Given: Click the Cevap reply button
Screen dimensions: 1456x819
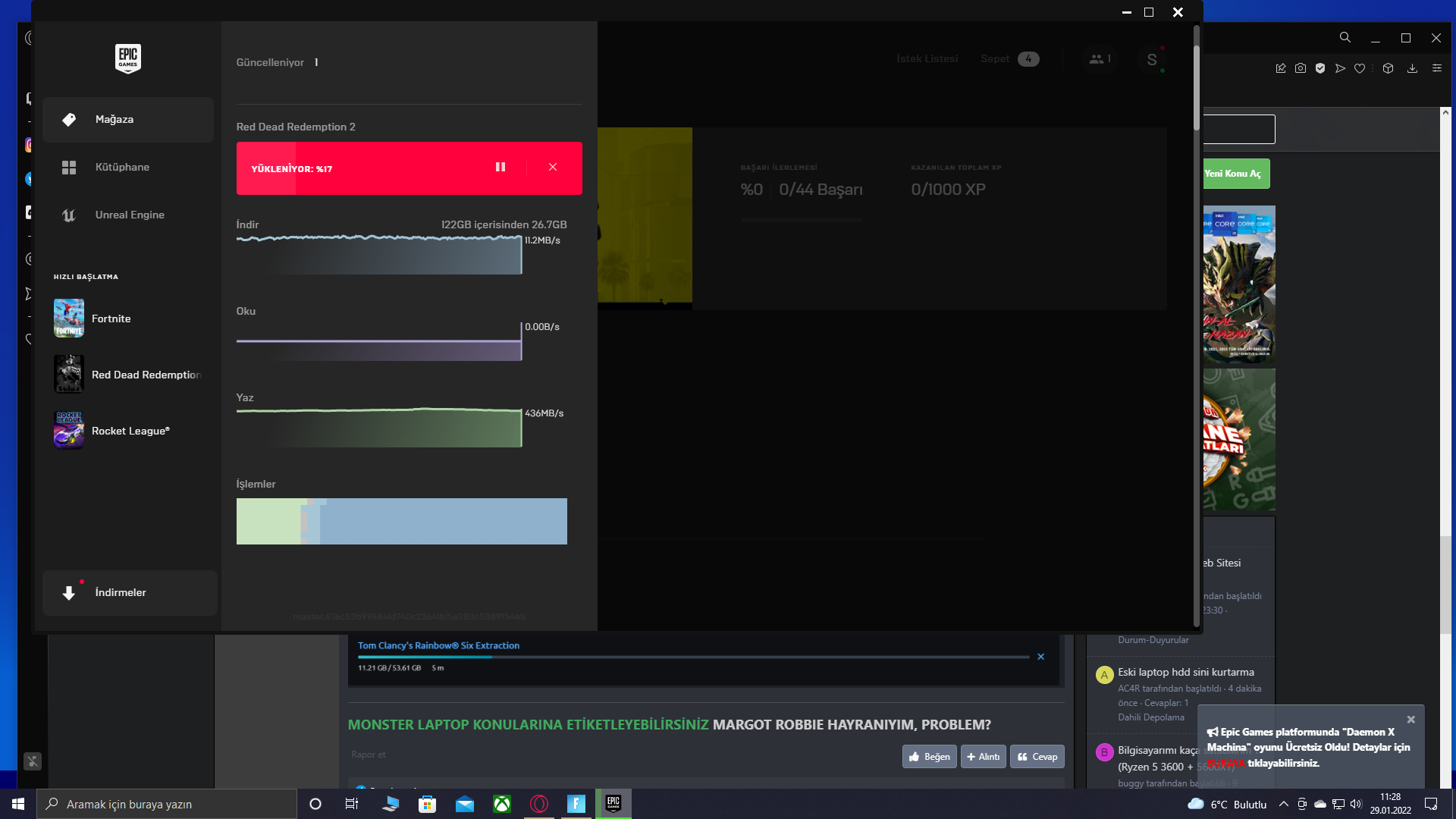Looking at the screenshot, I should tap(1037, 757).
